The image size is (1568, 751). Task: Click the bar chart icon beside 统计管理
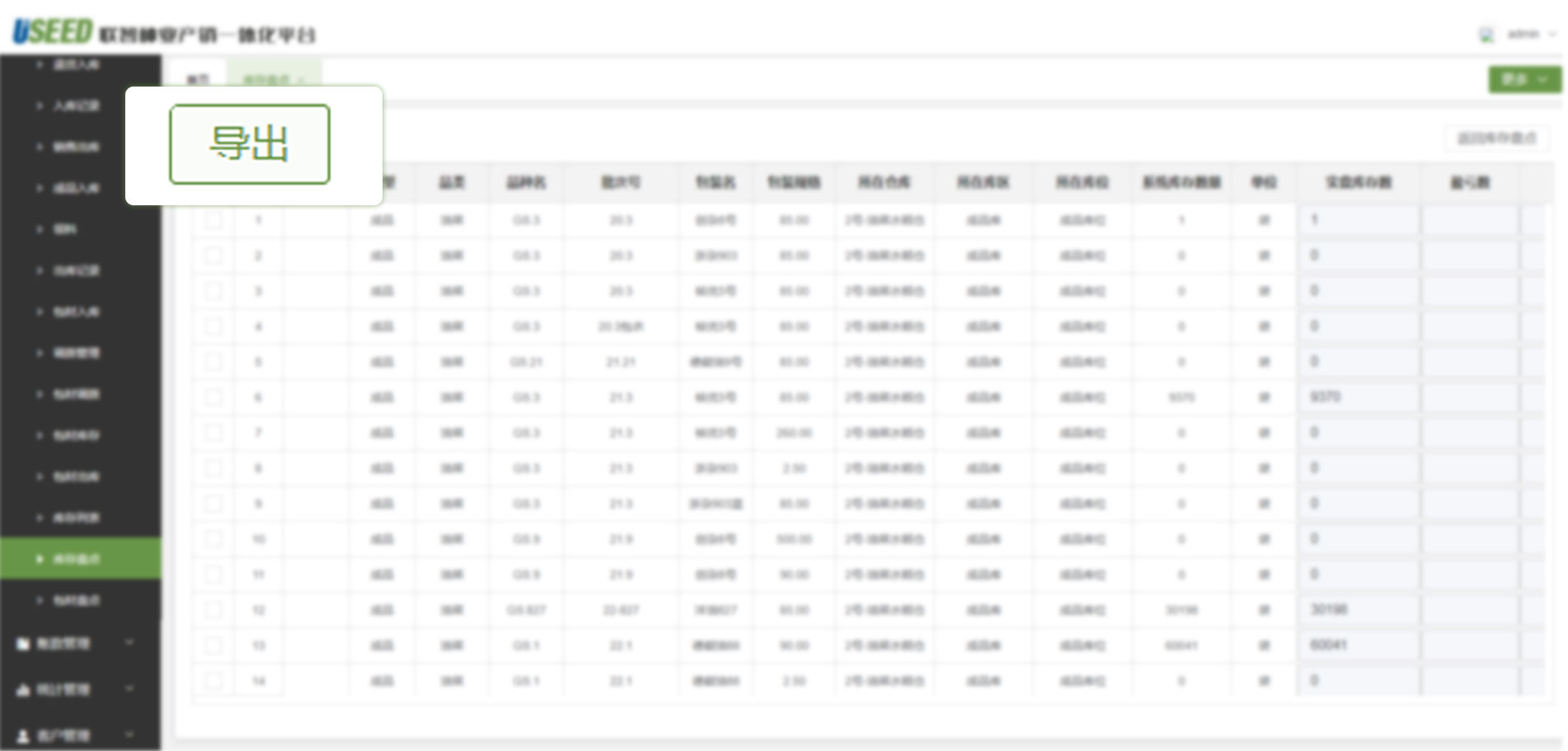coord(23,689)
